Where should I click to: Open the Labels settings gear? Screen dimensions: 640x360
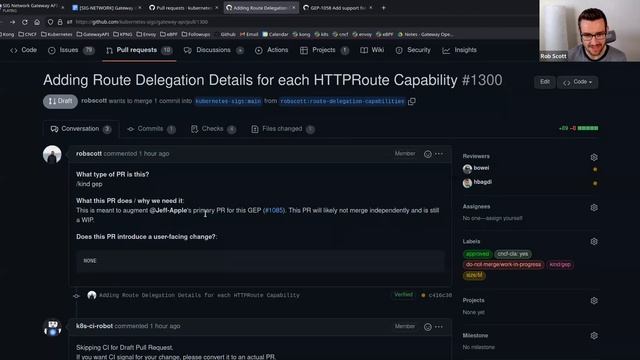pyautogui.click(x=594, y=242)
